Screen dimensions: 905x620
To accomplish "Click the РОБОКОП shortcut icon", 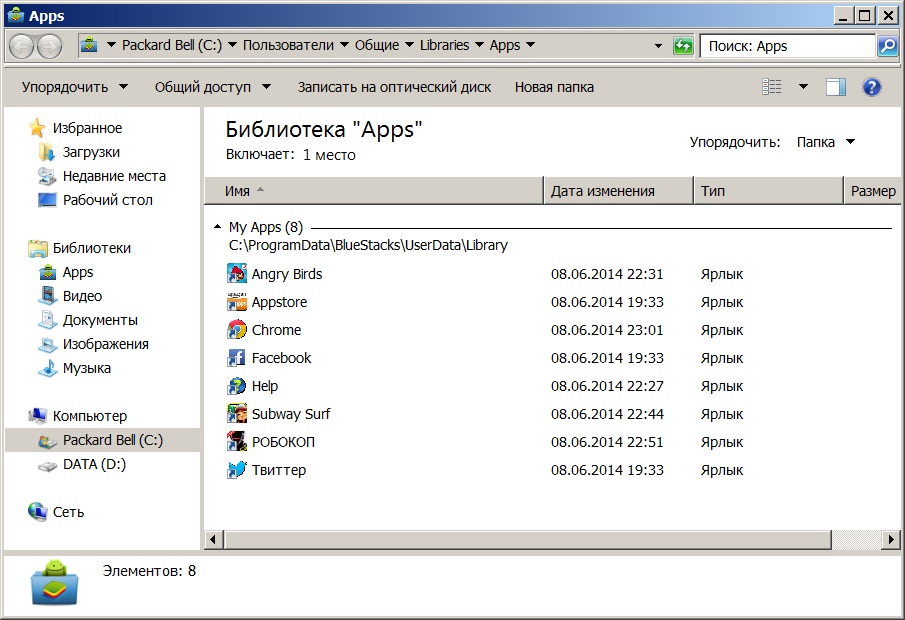I will tap(237, 442).
